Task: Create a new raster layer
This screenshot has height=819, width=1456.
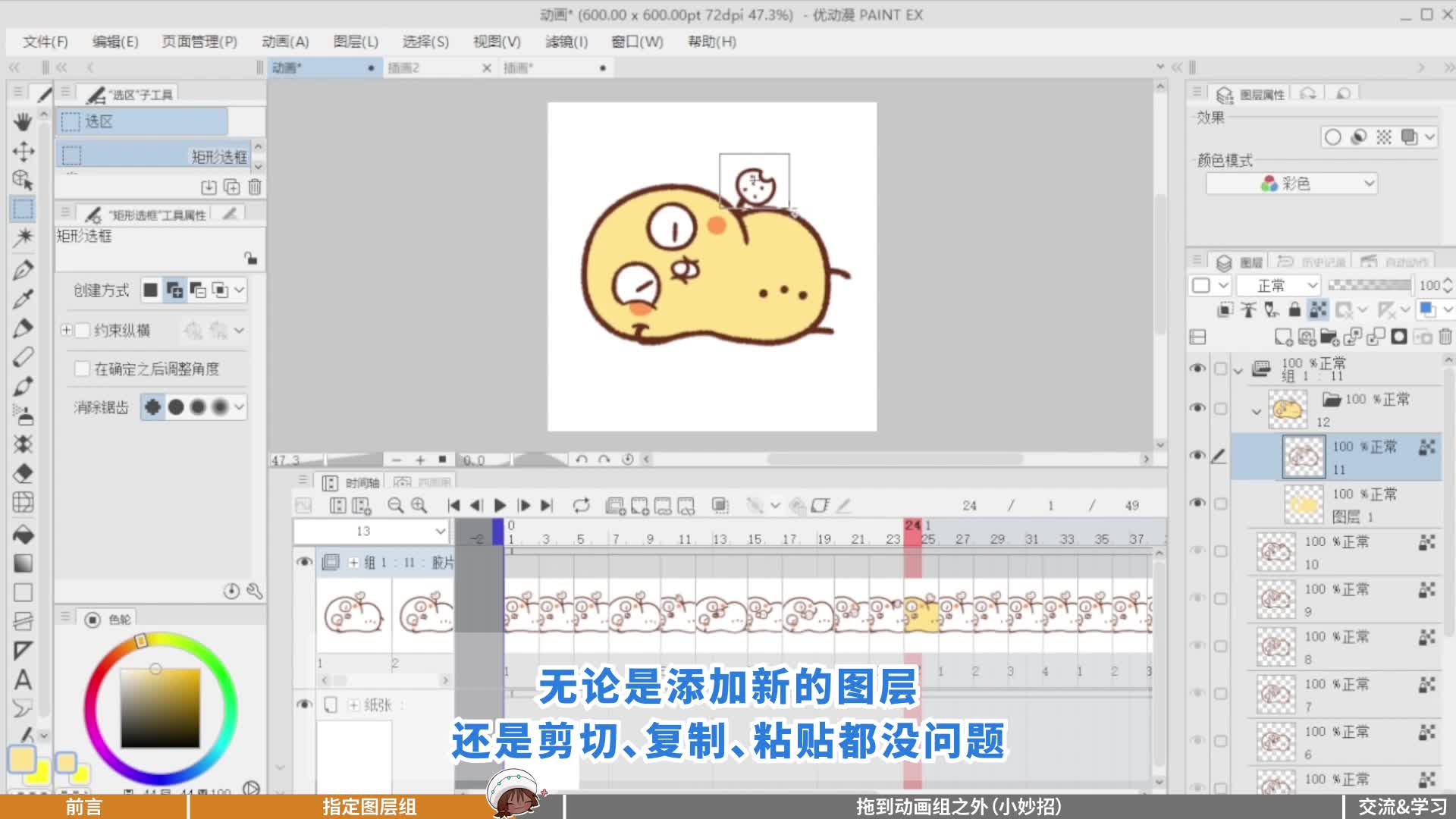Action: click(x=1283, y=336)
